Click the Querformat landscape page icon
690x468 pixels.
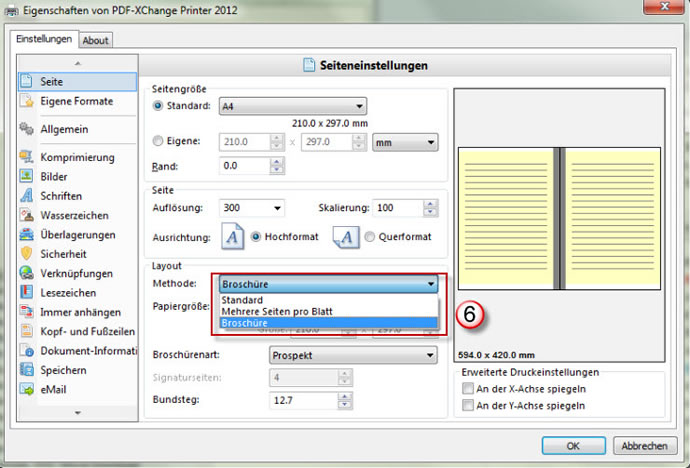click(346, 237)
